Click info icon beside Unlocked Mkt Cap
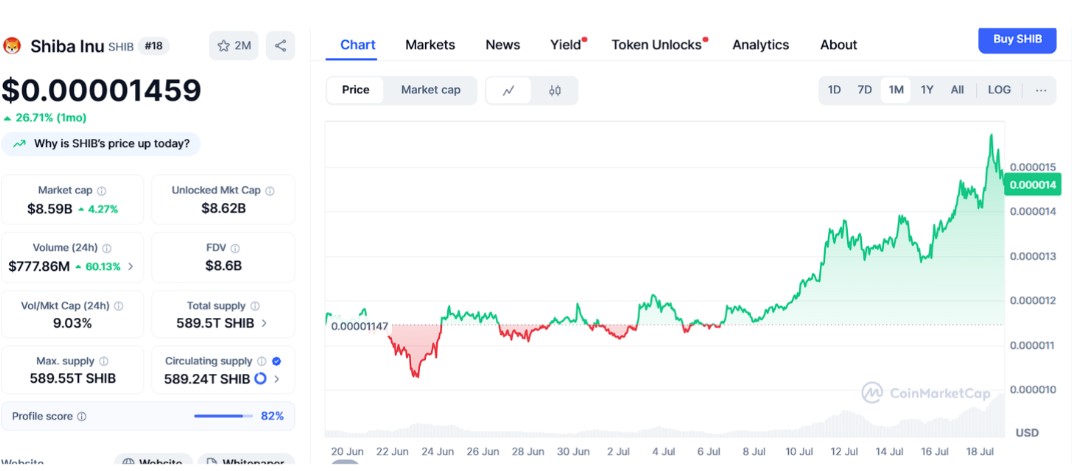Screen dimensions: 1072x471 point(269,191)
